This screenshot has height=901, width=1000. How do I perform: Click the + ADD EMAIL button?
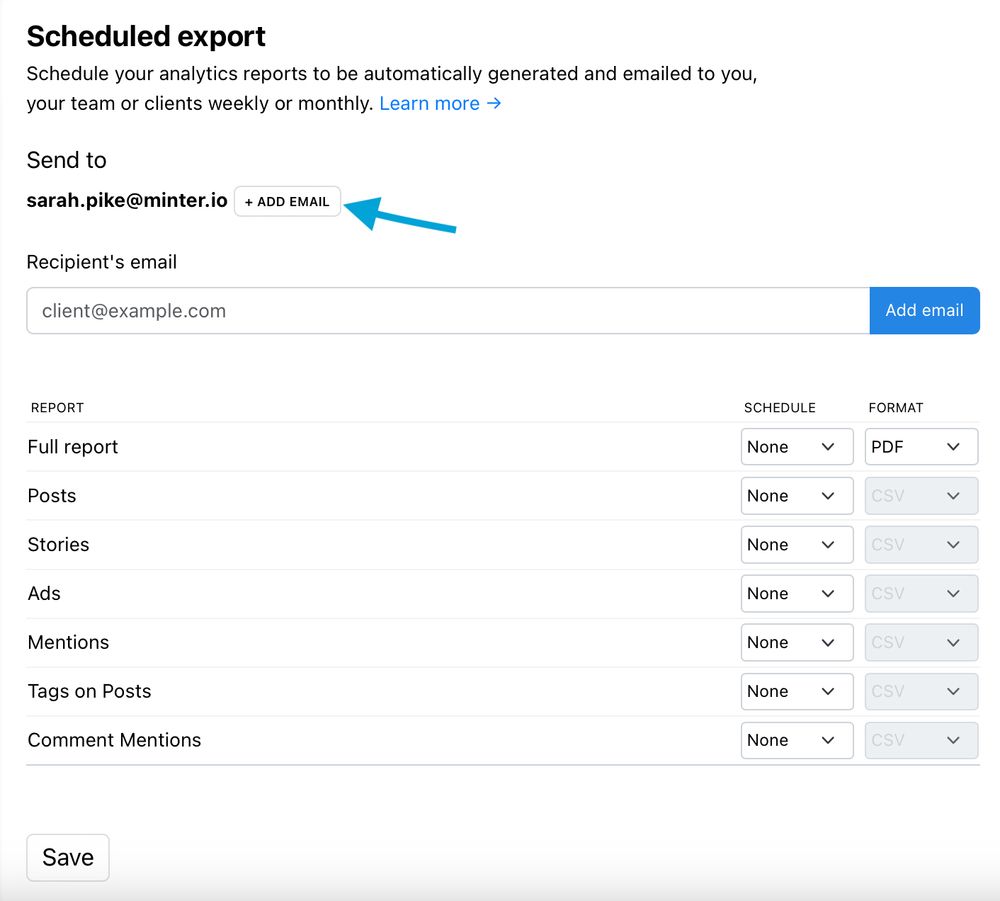click(287, 201)
